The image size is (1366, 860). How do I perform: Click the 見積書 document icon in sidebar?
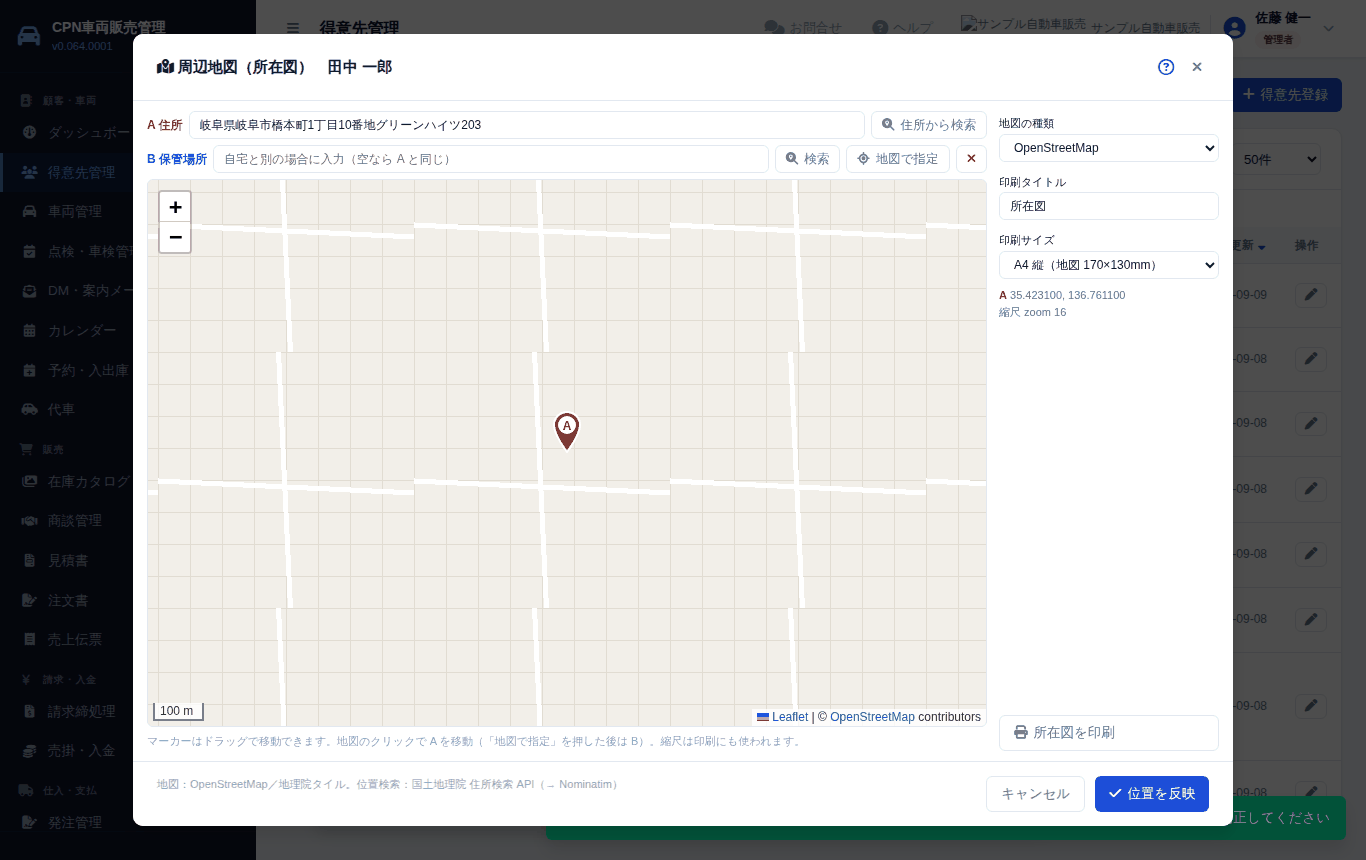29,561
